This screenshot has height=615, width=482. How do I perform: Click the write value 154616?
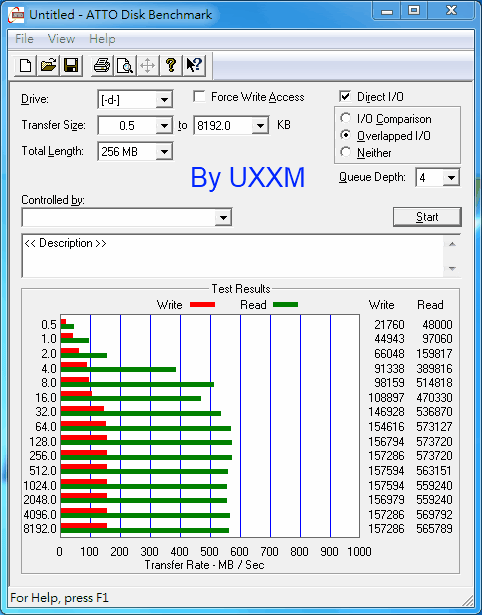[386, 427]
